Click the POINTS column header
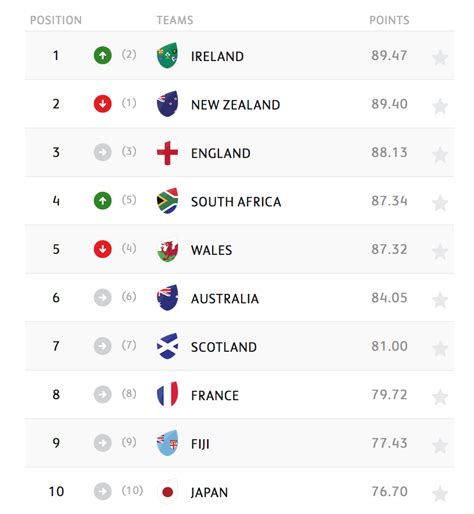The width and height of the screenshot is (474, 514). (389, 20)
